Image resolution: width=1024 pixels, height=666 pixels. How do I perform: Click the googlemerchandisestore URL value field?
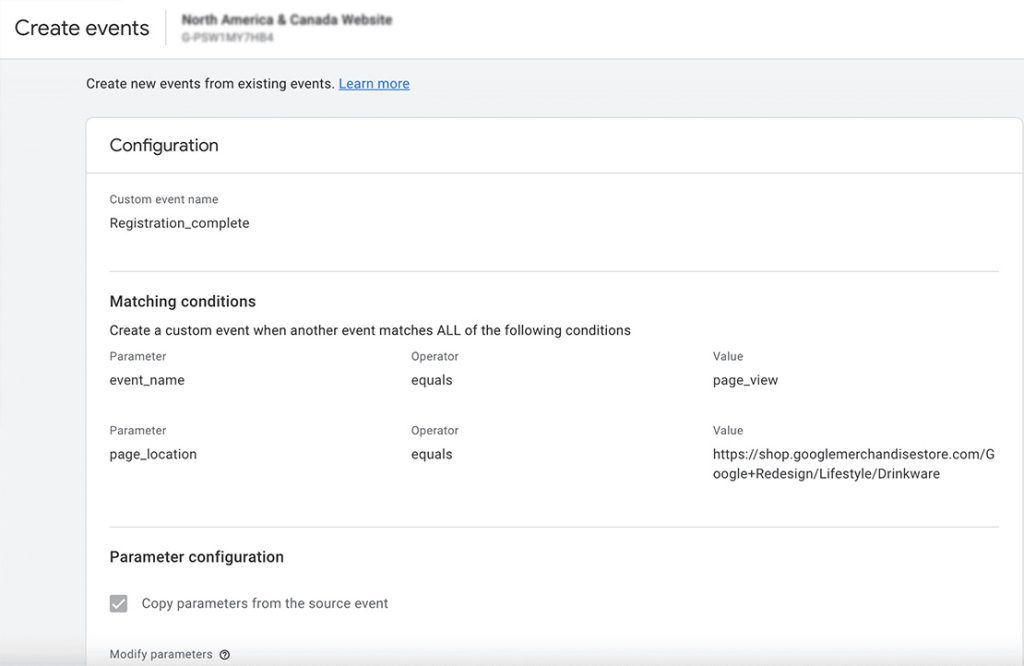click(x=853, y=464)
